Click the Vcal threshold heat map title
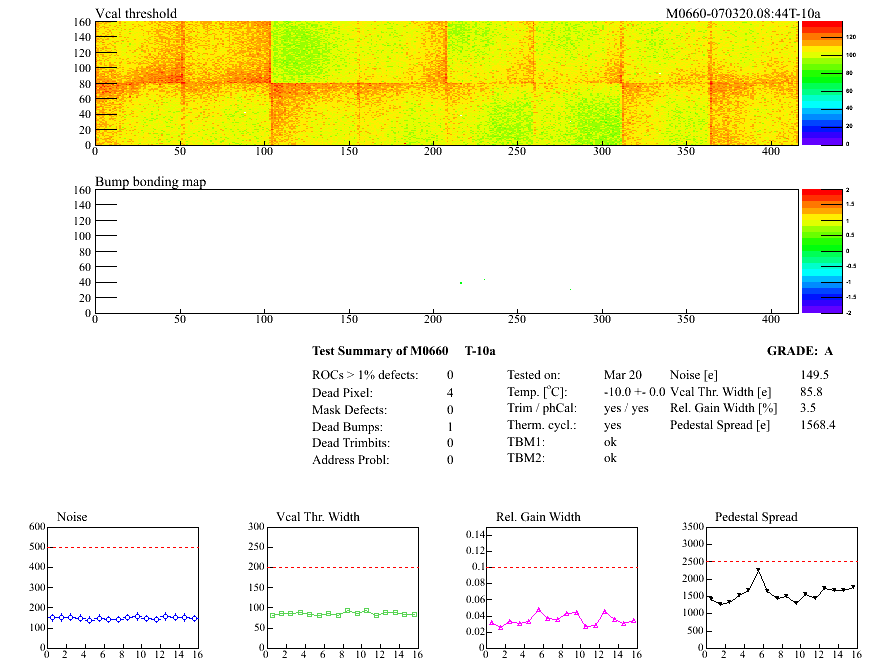Screen dimensions: 896x672 coord(136,13)
